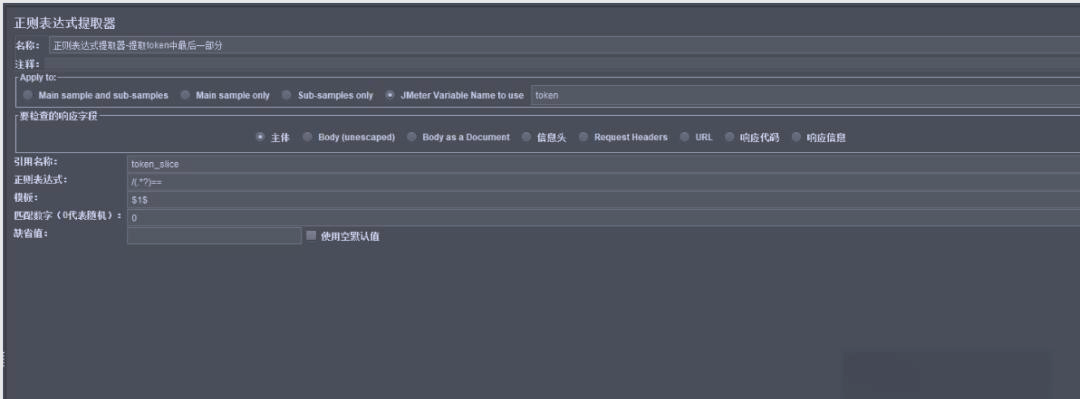Click the 名称 name input field
The width and height of the screenshot is (1080, 399).
[x=564, y=45]
